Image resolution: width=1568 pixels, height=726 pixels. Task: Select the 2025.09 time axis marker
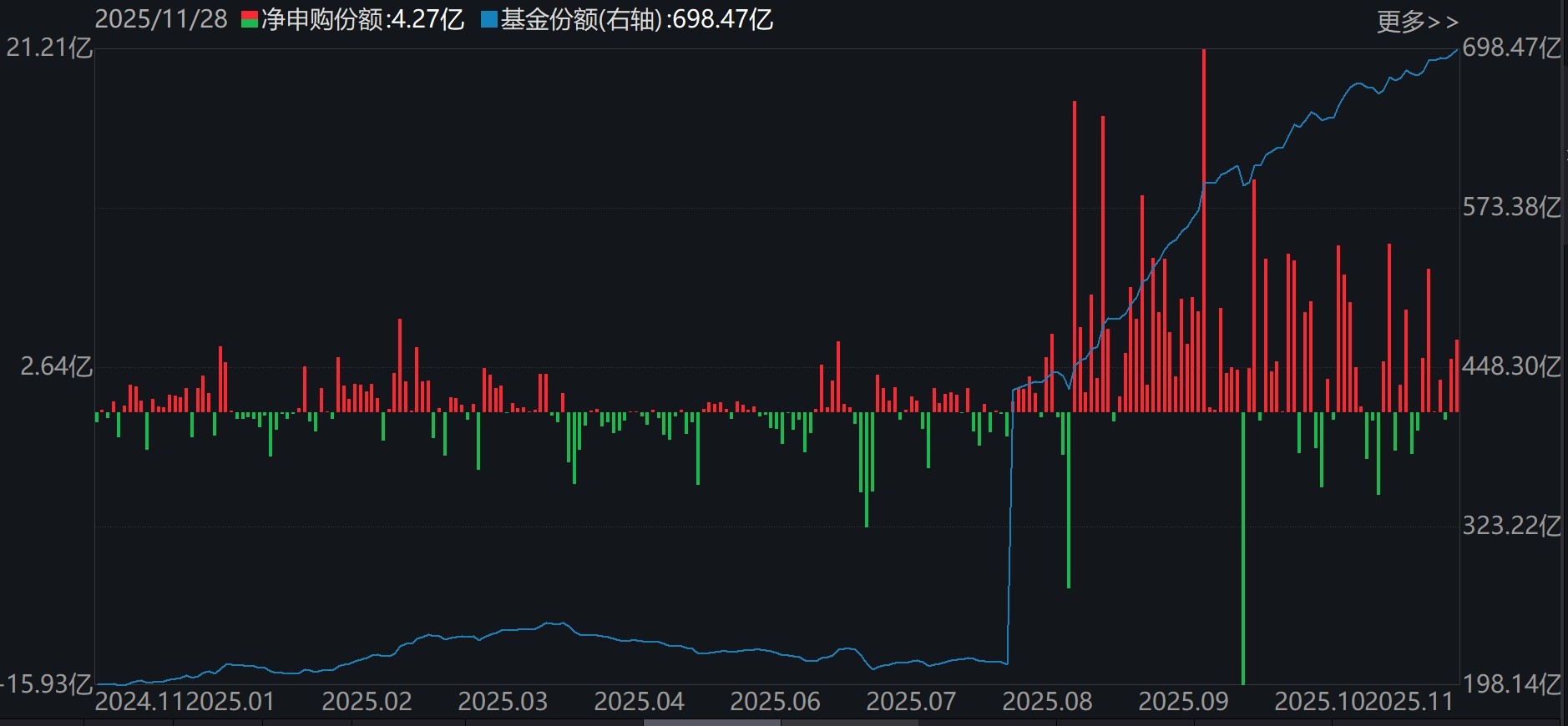coord(1183,702)
